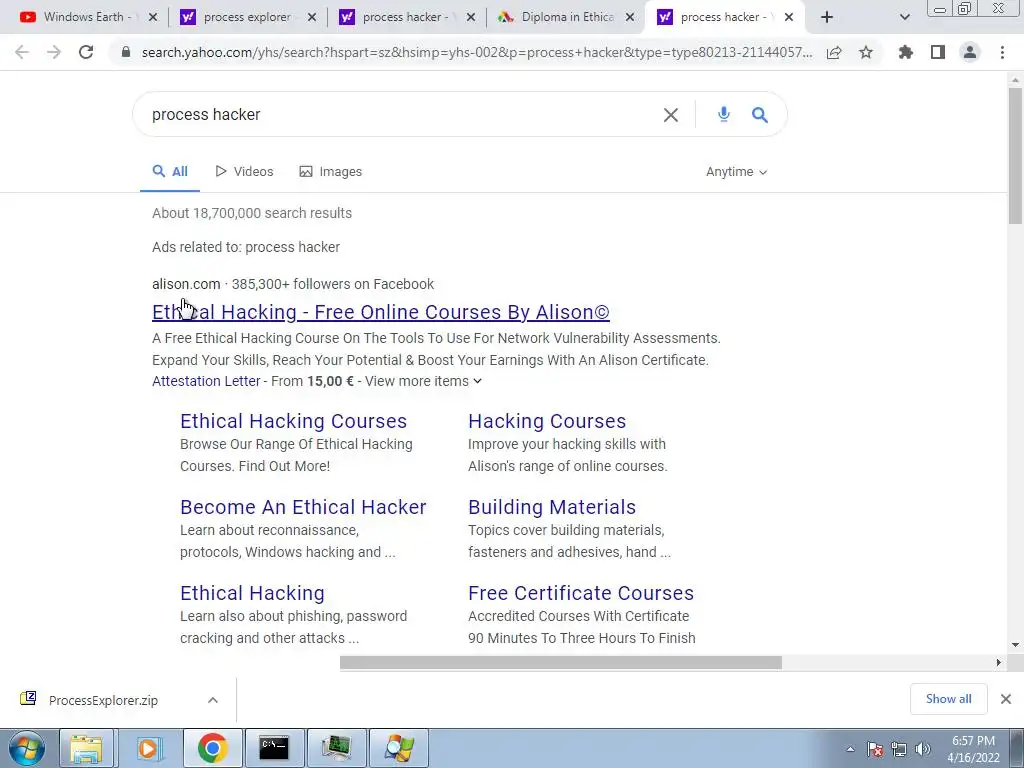Select the Images results filter
The height and width of the screenshot is (768, 1024).
(x=330, y=172)
